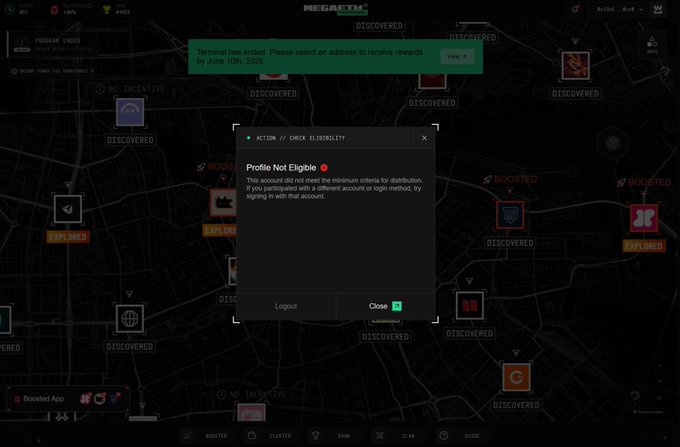Click the Bridge Funds link under Program Ended
This screenshot has width=680, height=447.
pyautogui.click(x=53, y=71)
